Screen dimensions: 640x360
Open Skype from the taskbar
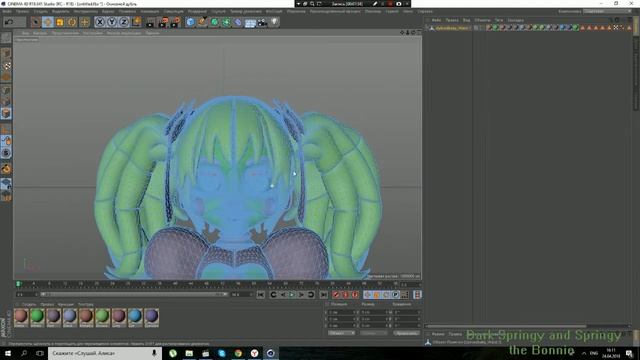pos(222,353)
